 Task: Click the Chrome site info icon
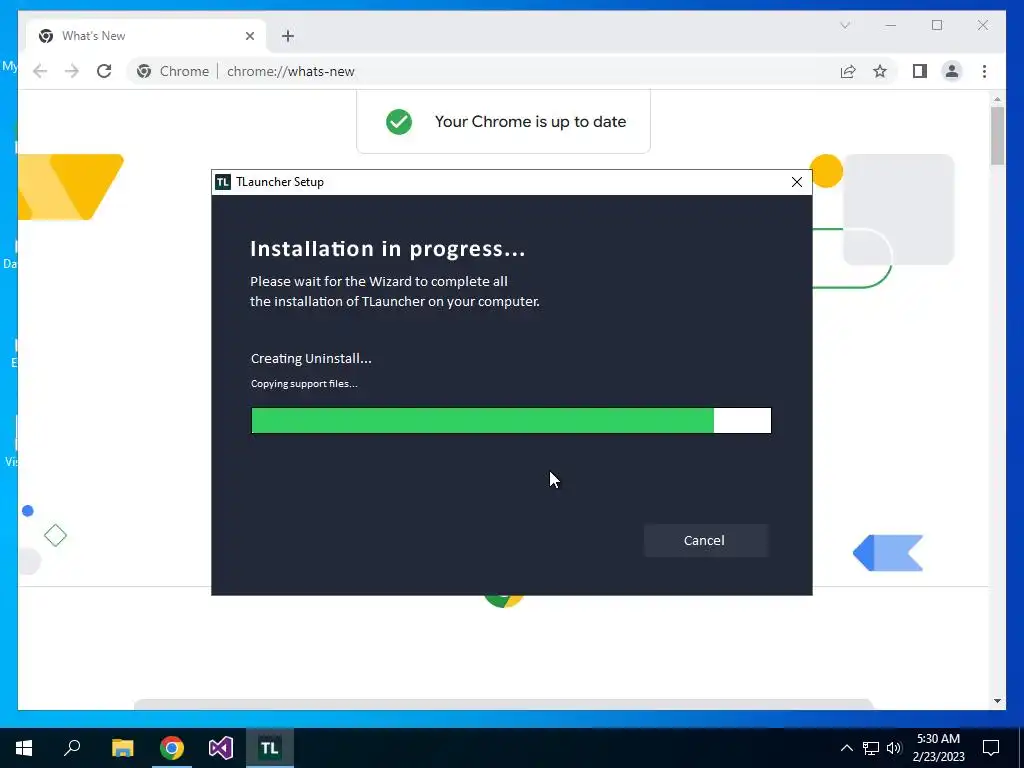(144, 71)
